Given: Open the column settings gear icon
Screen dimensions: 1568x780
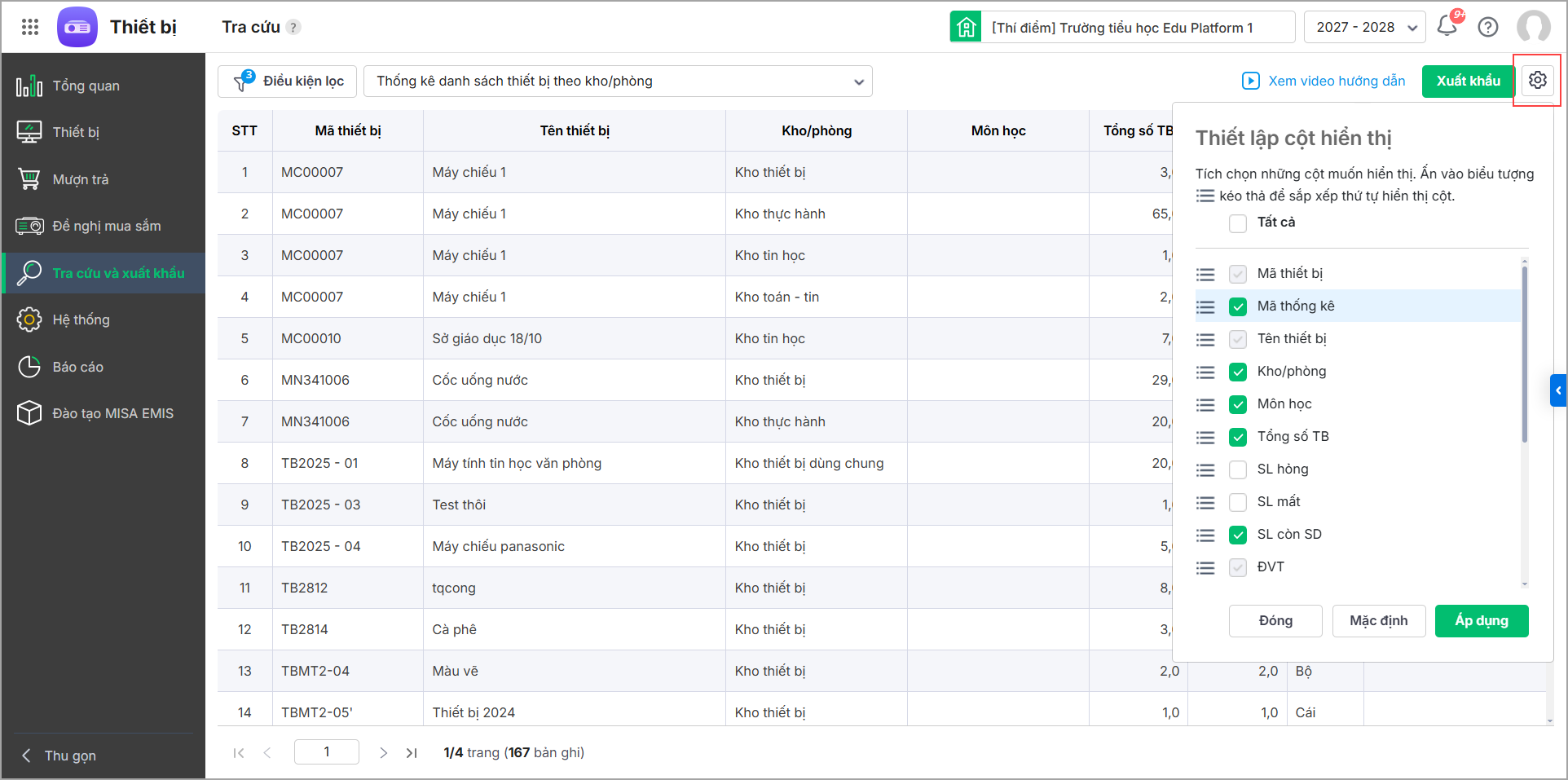Looking at the screenshot, I should coord(1537,80).
